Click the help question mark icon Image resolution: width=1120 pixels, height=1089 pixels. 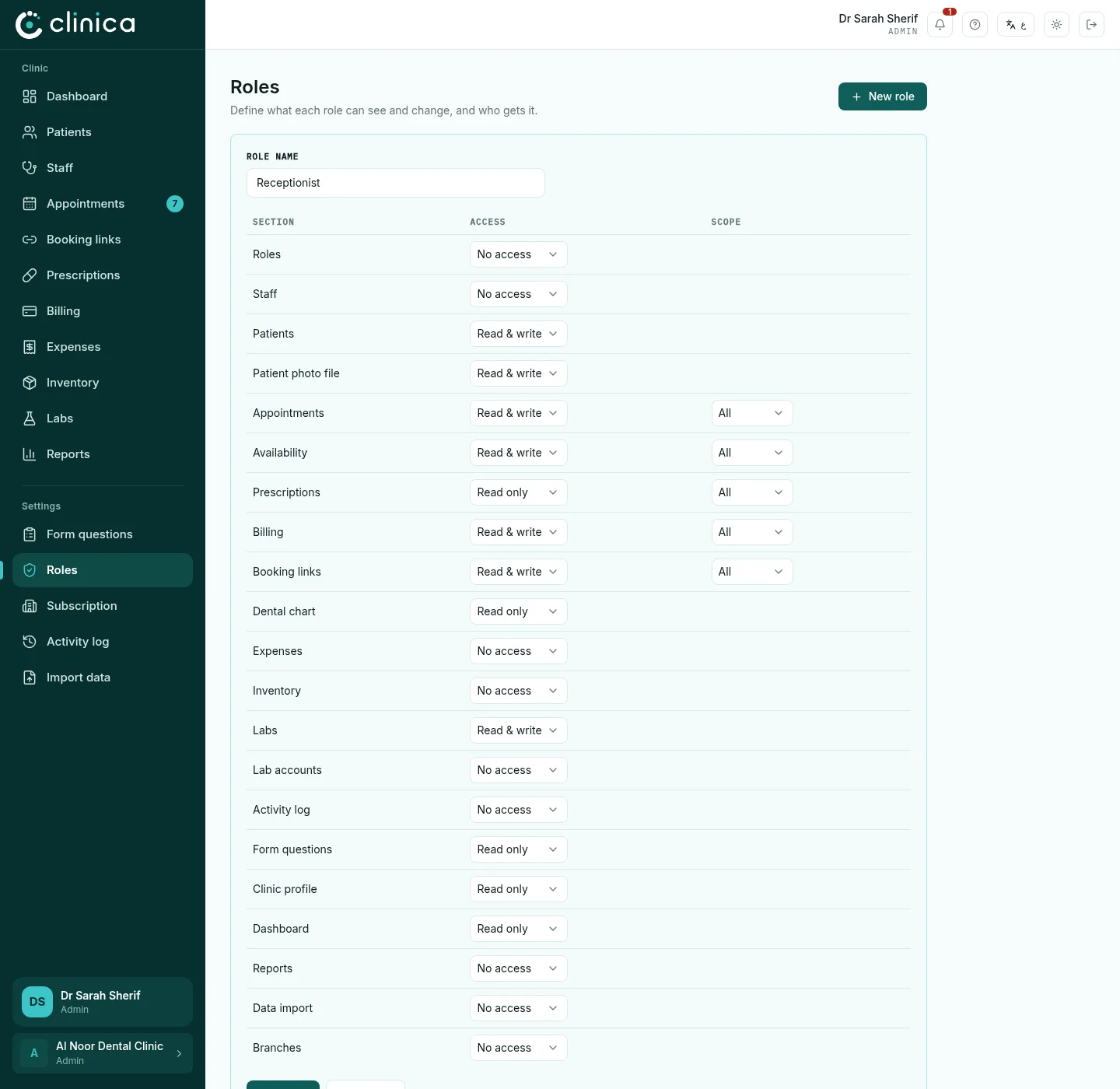point(975,25)
